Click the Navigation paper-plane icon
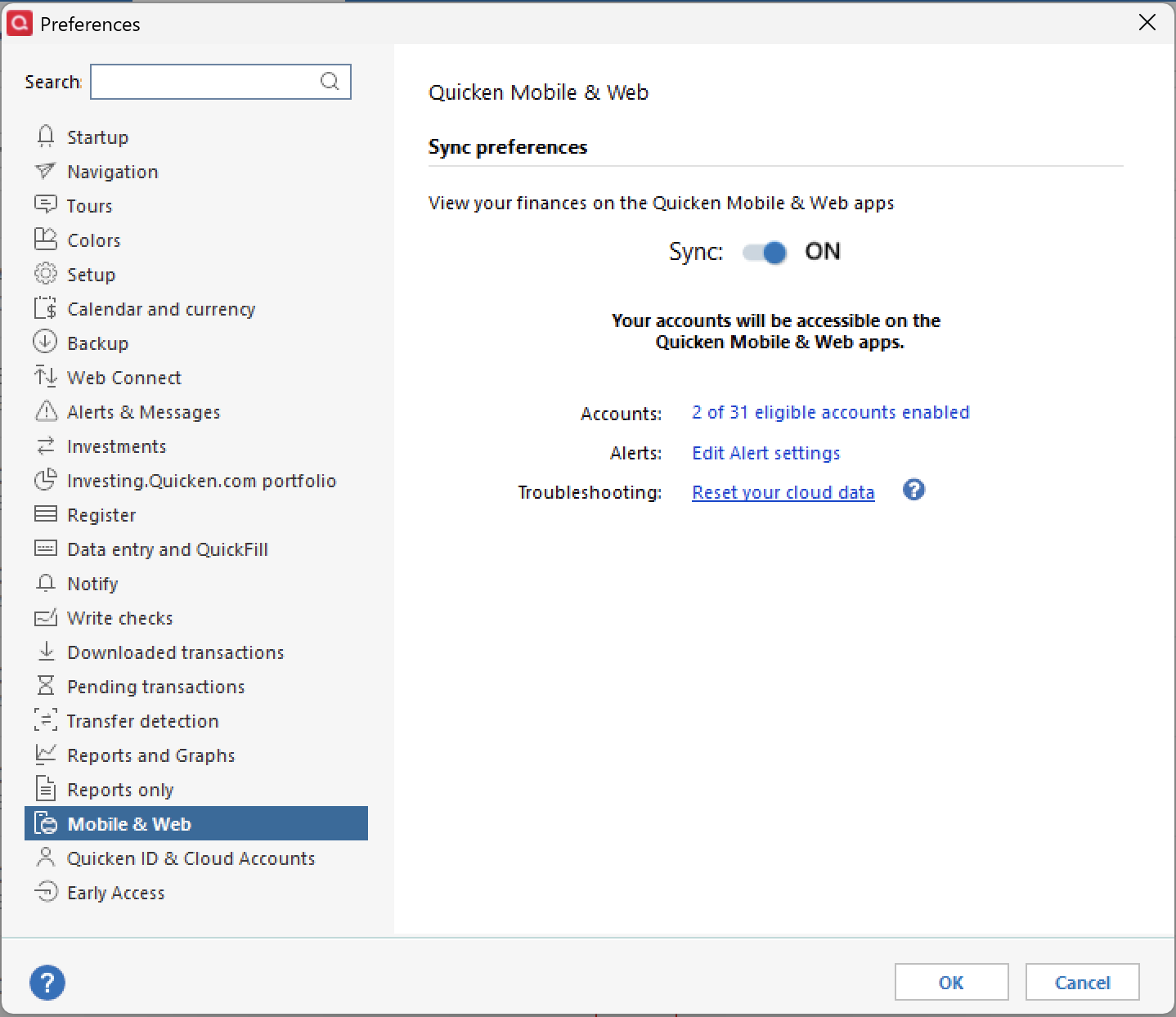 [46, 171]
